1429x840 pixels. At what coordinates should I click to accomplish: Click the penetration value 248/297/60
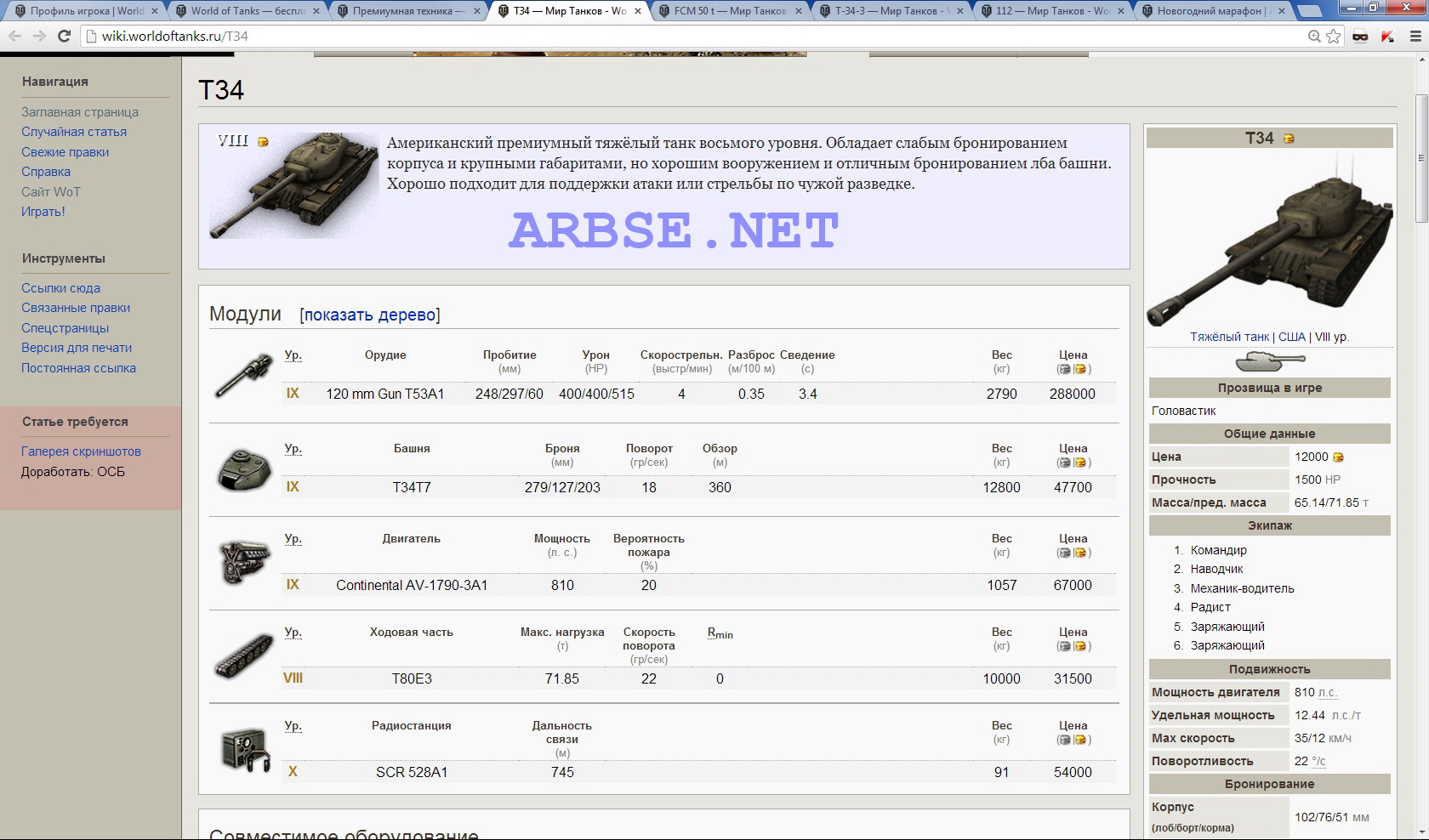click(509, 394)
